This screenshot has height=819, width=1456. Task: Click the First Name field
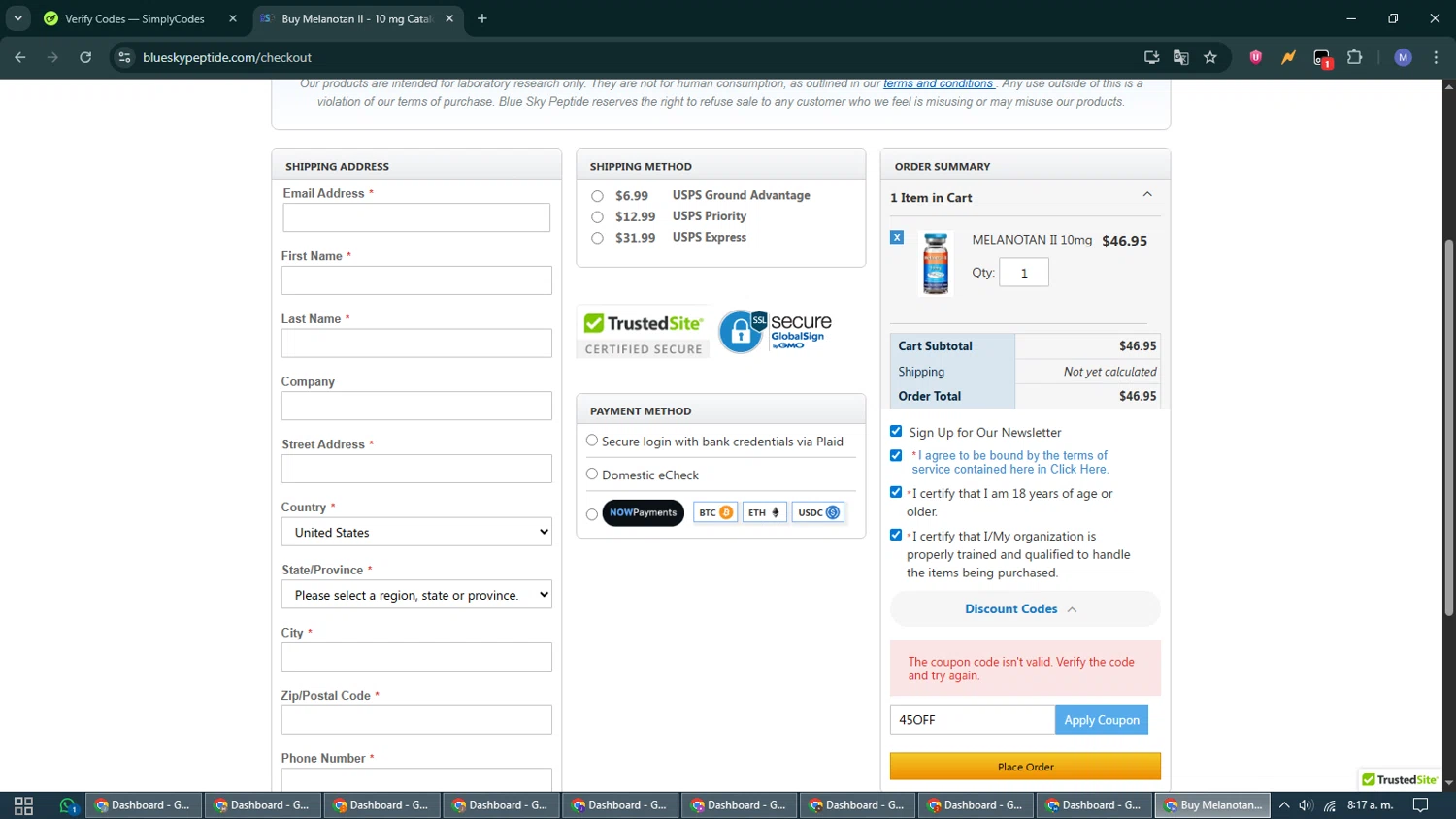point(416,280)
